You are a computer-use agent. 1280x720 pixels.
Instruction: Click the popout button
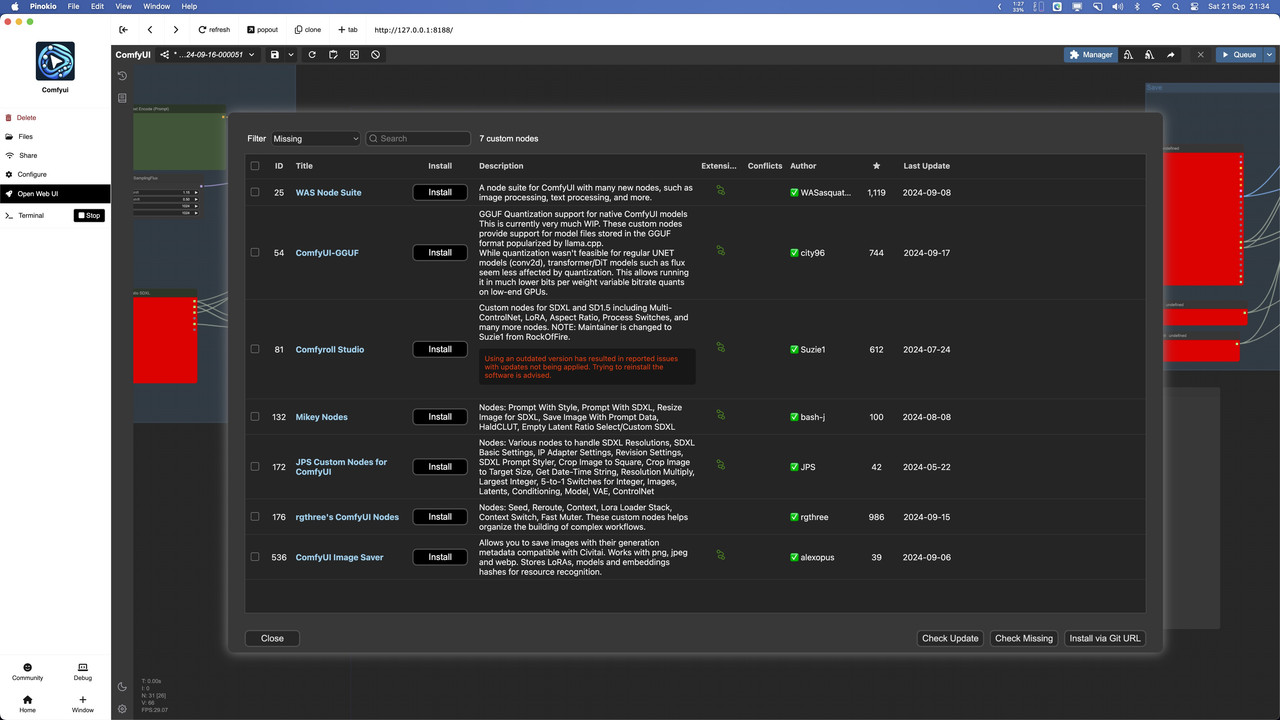(262, 30)
